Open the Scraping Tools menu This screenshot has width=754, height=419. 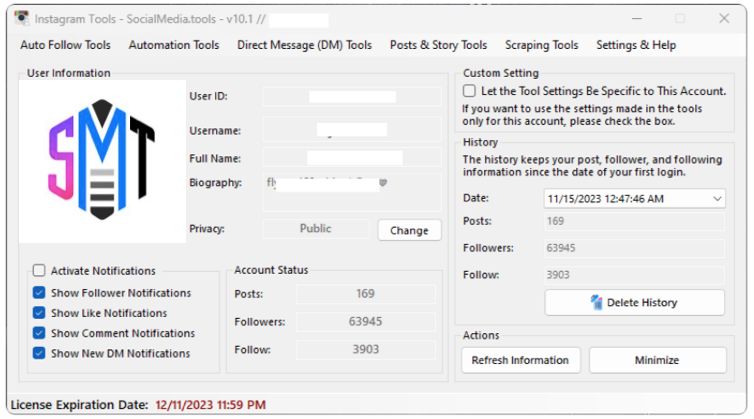click(x=541, y=45)
